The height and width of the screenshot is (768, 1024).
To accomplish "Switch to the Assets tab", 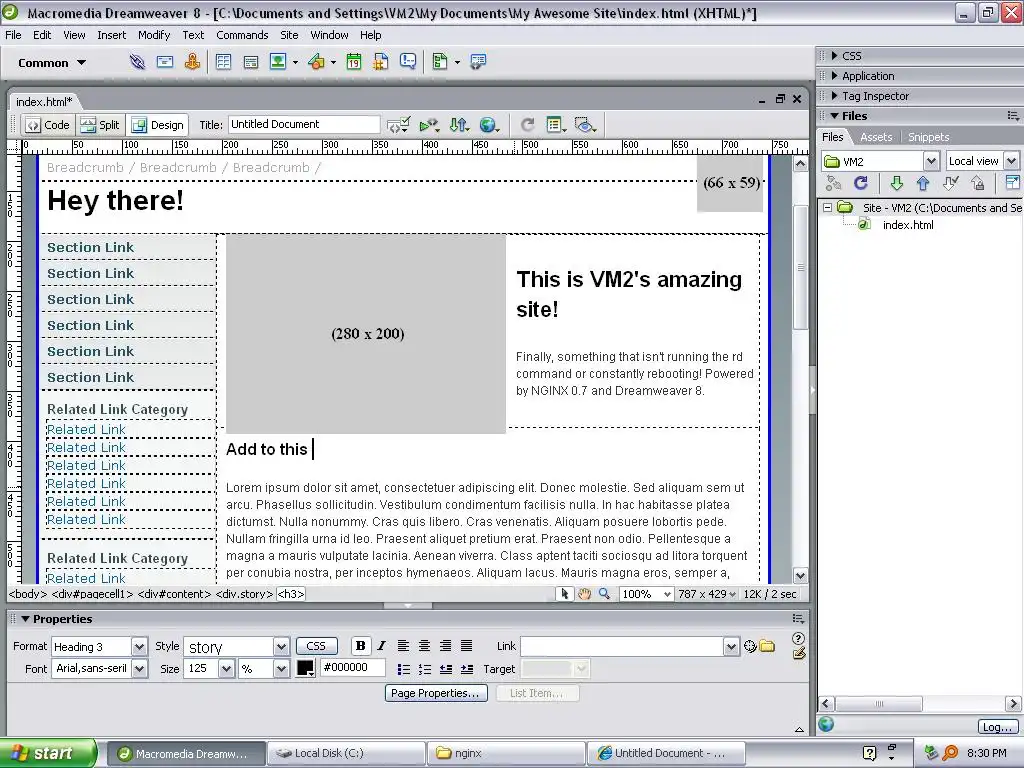I will [876, 137].
